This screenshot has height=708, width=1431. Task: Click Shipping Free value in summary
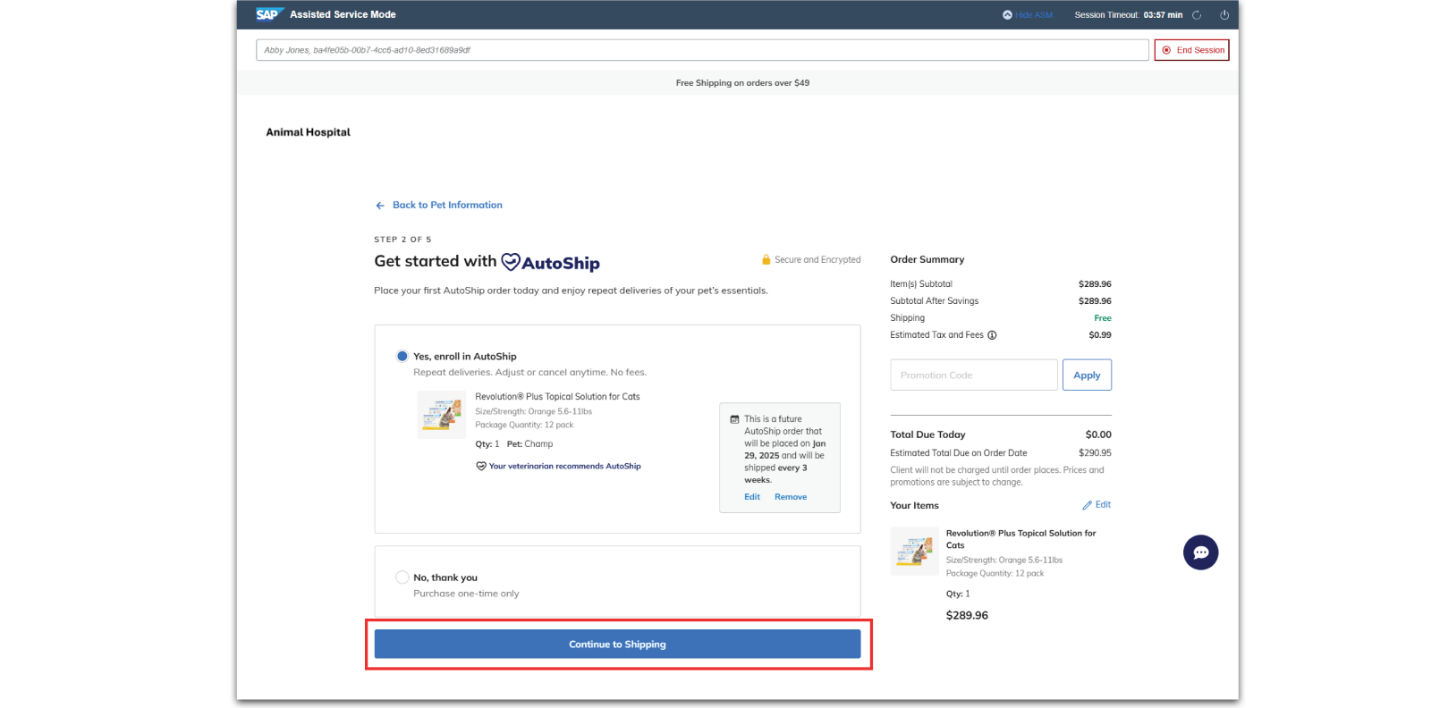1103,318
